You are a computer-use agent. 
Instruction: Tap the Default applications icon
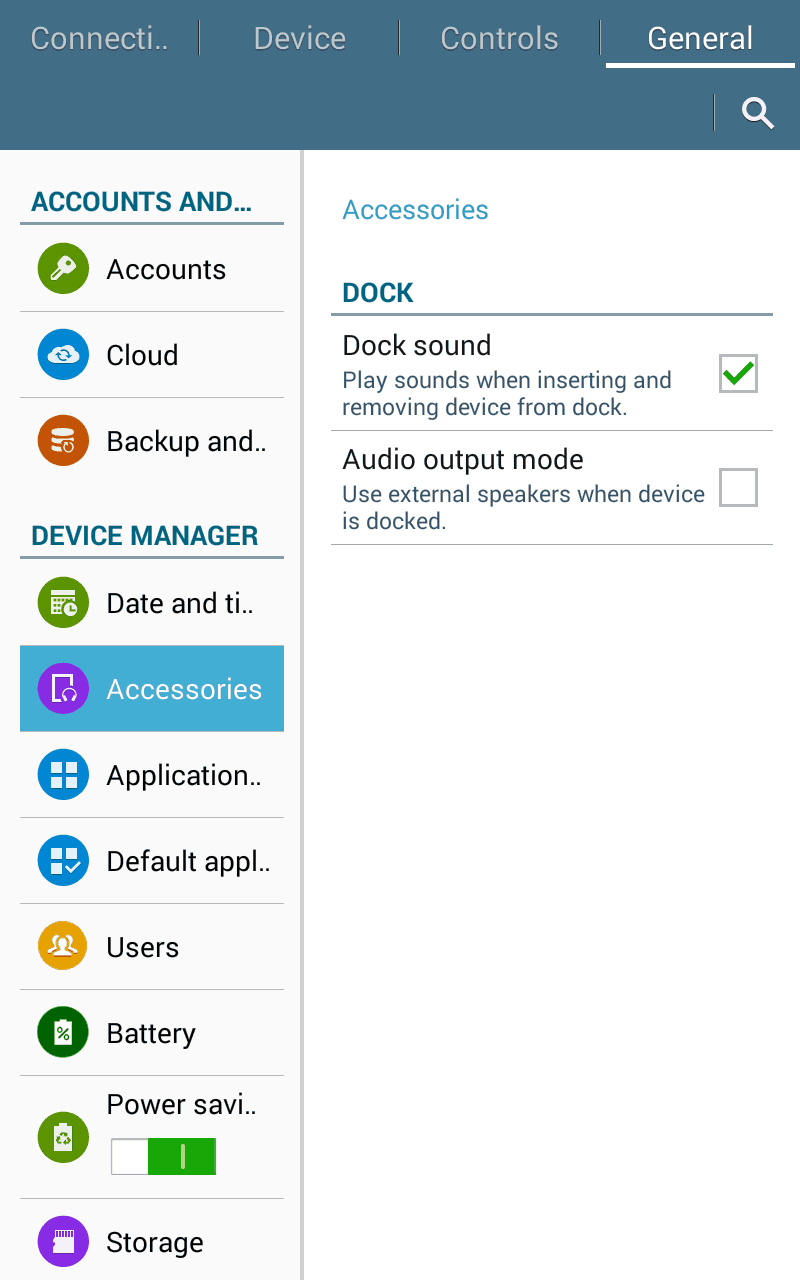tap(63, 861)
